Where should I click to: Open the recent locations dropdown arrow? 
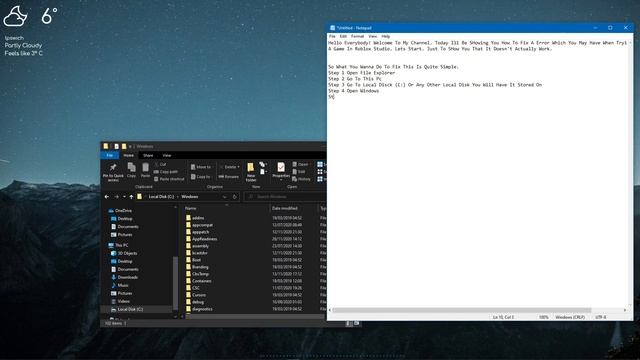point(124,197)
